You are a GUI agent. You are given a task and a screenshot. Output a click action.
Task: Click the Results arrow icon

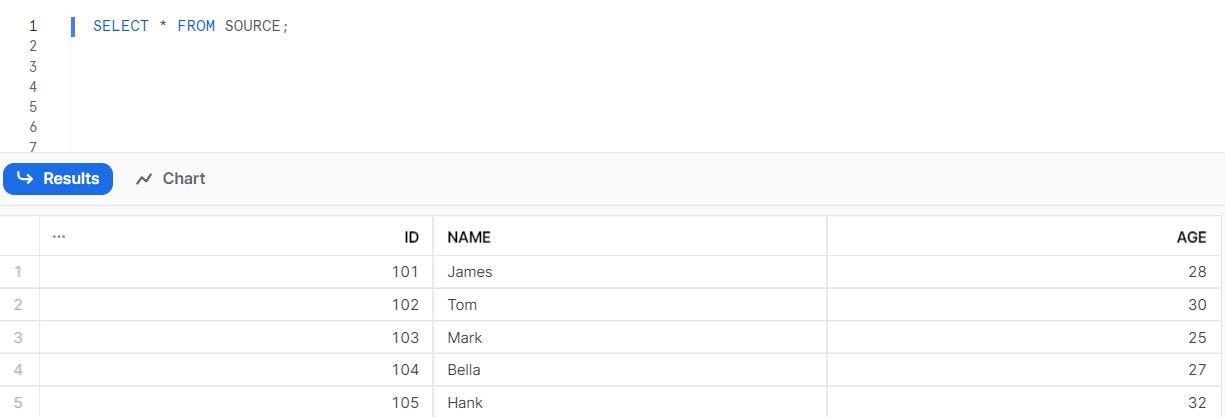tap(25, 178)
